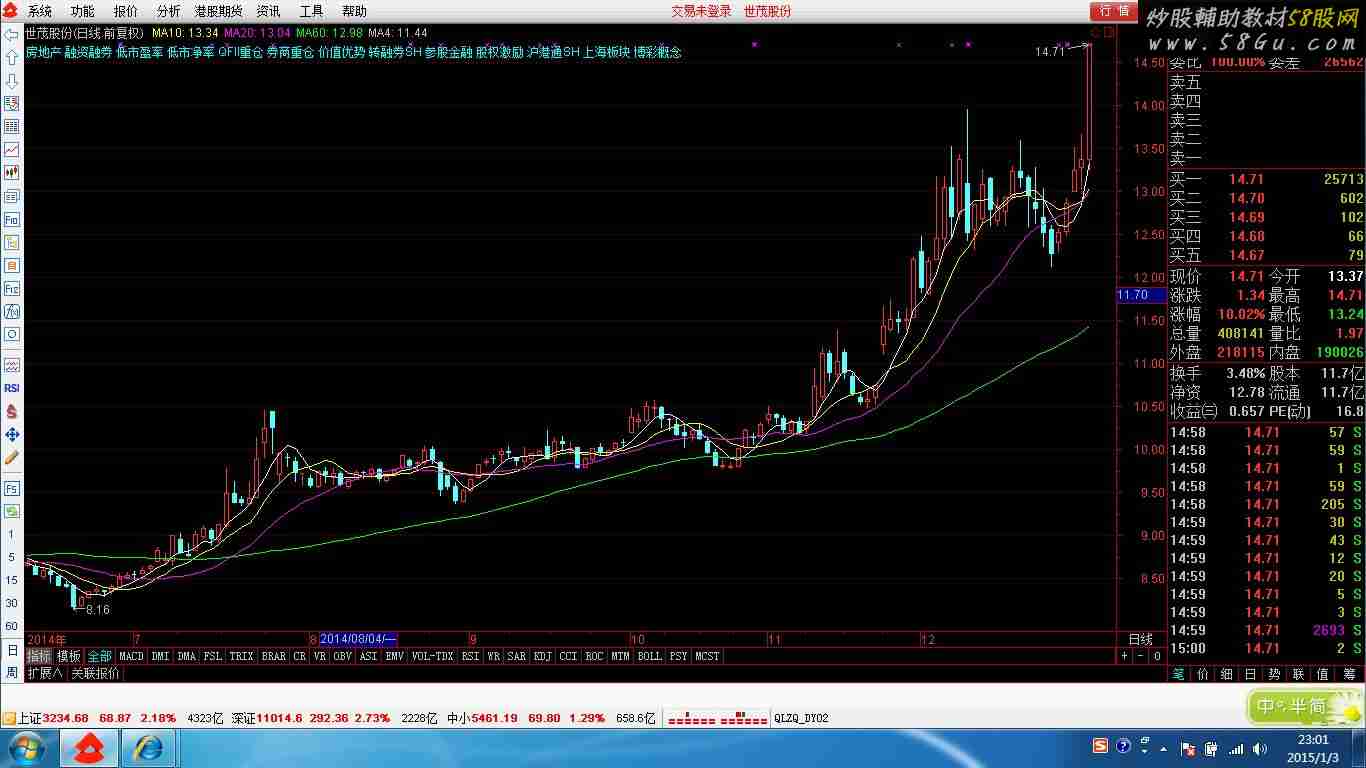Open the Fi2 sidebar icon
Image resolution: width=1366 pixels, height=768 pixels.
coord(12,288)
